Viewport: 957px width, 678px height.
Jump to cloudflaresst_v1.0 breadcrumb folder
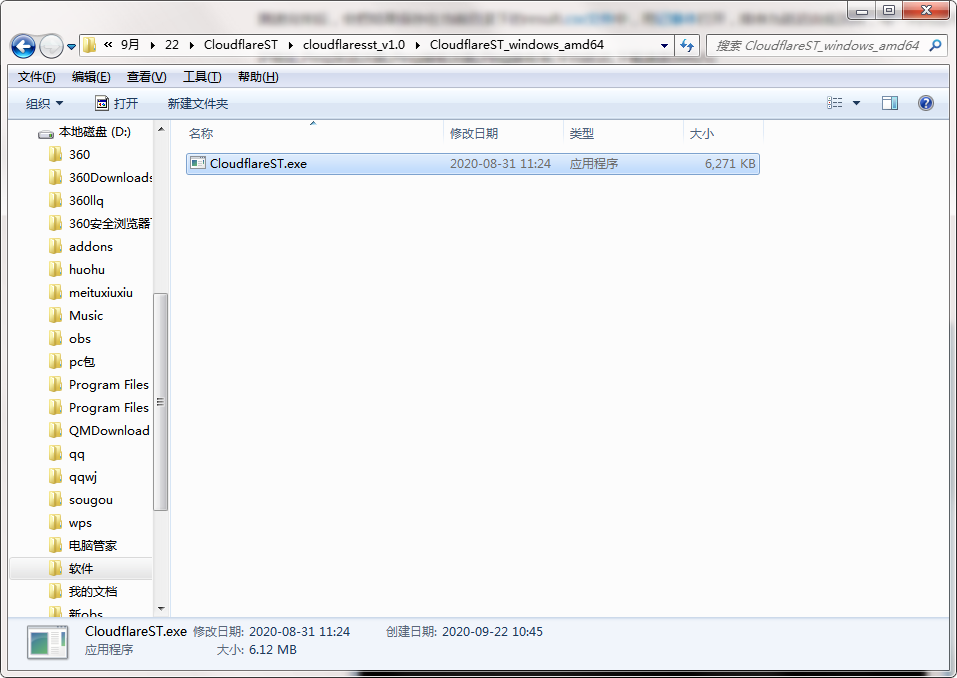[354, 45]
